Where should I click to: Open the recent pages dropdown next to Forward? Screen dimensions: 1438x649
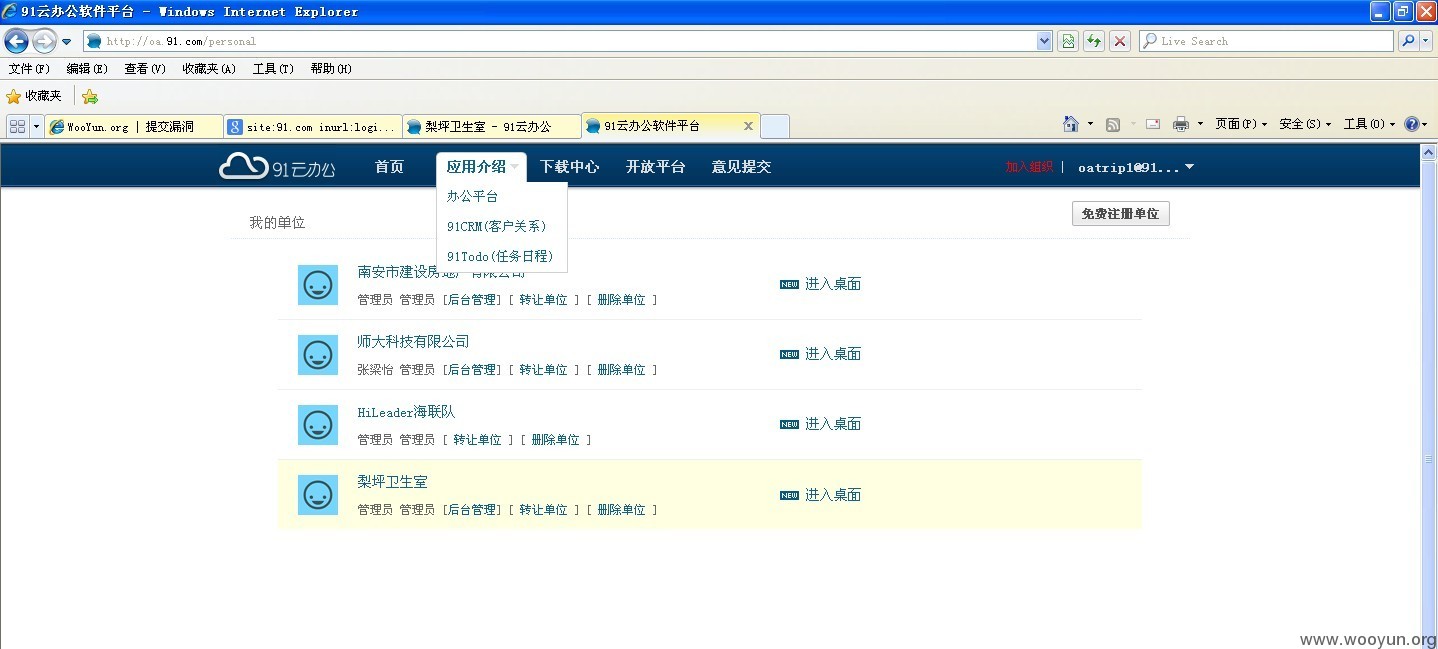click(x=66, y=42)
